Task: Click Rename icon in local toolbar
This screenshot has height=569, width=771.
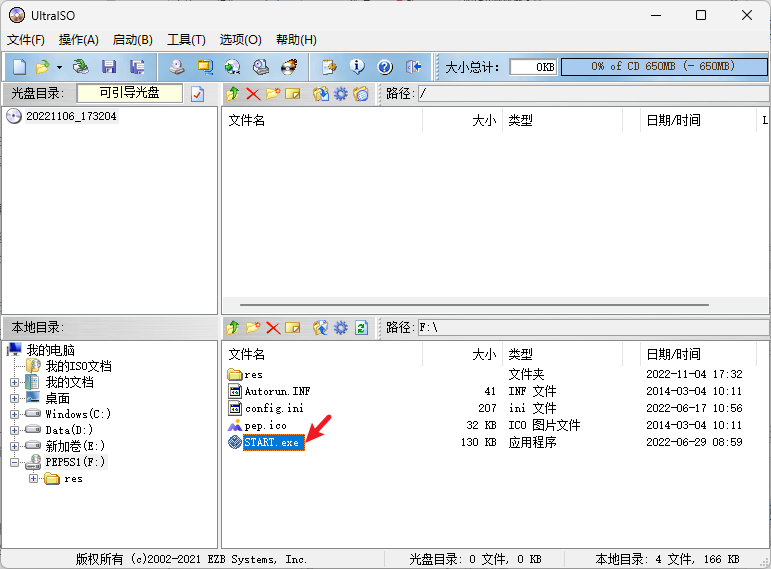Action: coord(293,328)
